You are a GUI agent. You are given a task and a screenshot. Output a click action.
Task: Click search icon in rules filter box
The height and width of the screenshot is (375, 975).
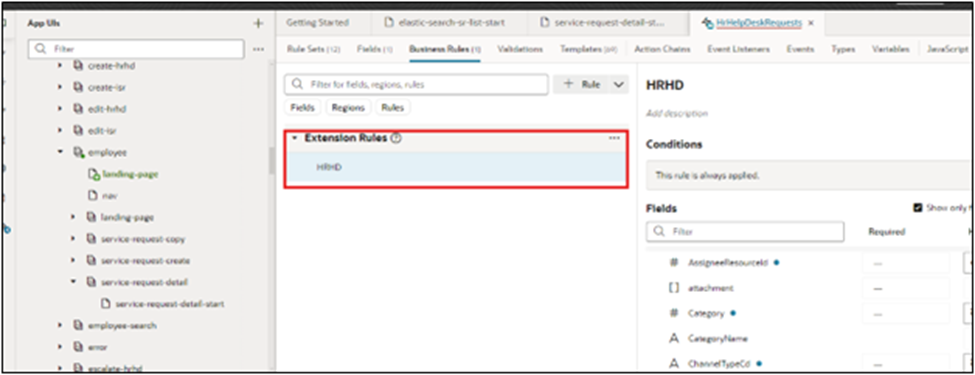[x=297, y=84]
